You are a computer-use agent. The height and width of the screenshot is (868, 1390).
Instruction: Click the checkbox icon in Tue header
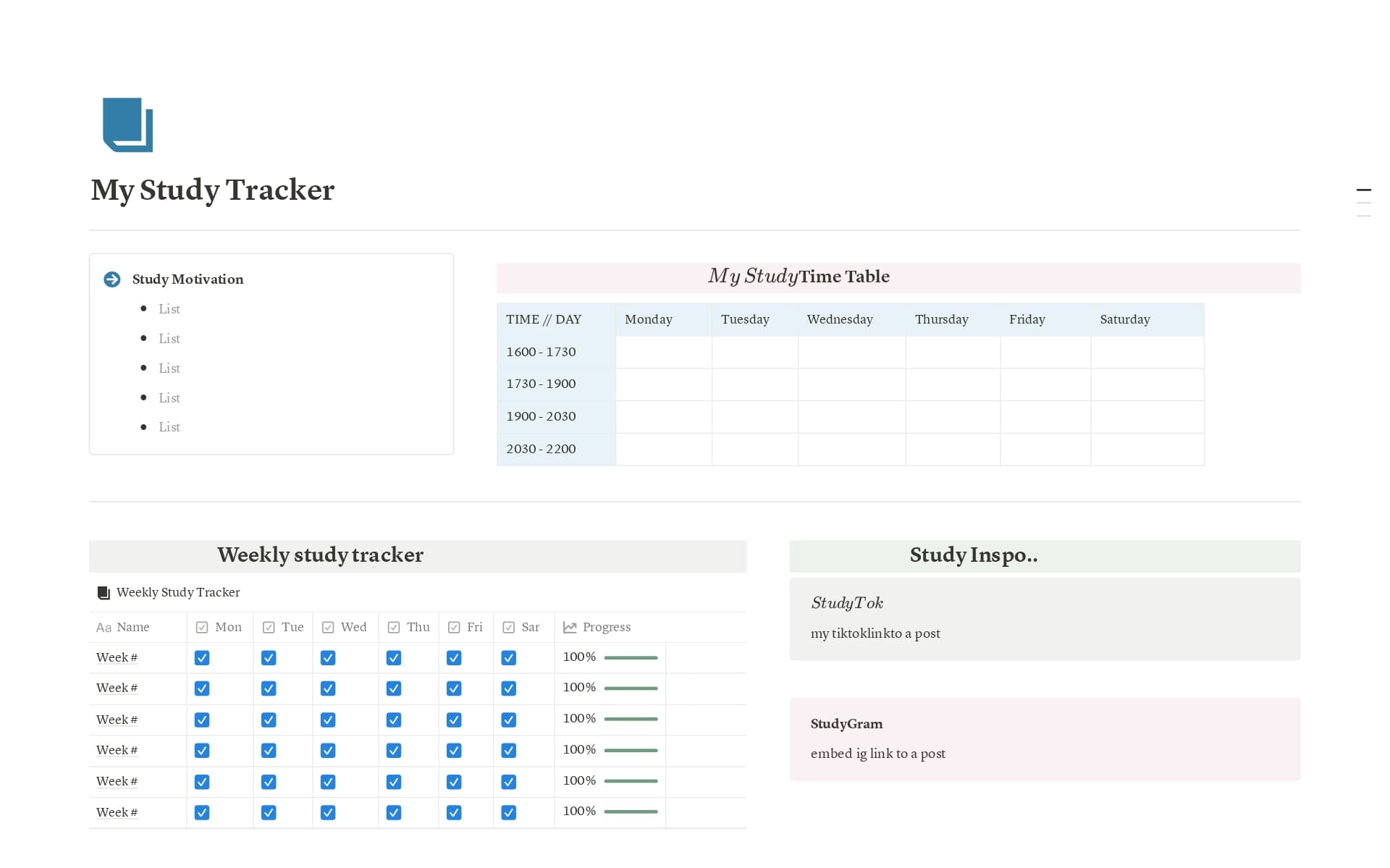[269, 628]
